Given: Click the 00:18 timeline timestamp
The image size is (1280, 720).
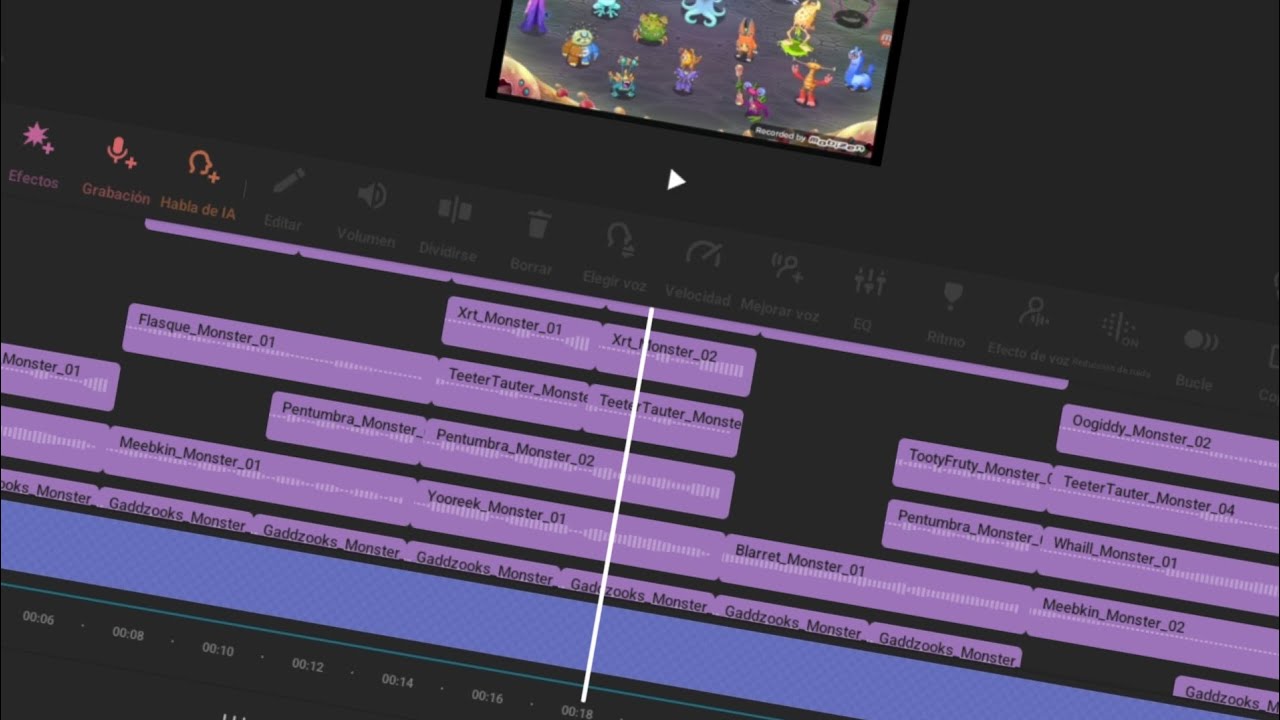Looking at the screenshot, I should point(577,711).
